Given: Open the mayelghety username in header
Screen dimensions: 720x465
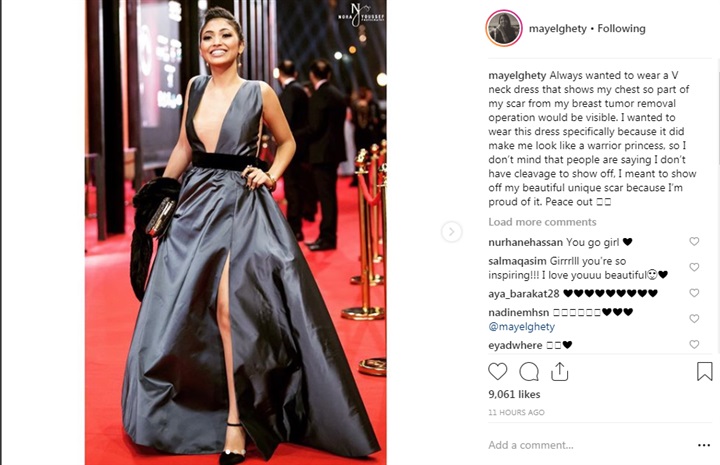Looking at the screenshot, I should 557,29.
